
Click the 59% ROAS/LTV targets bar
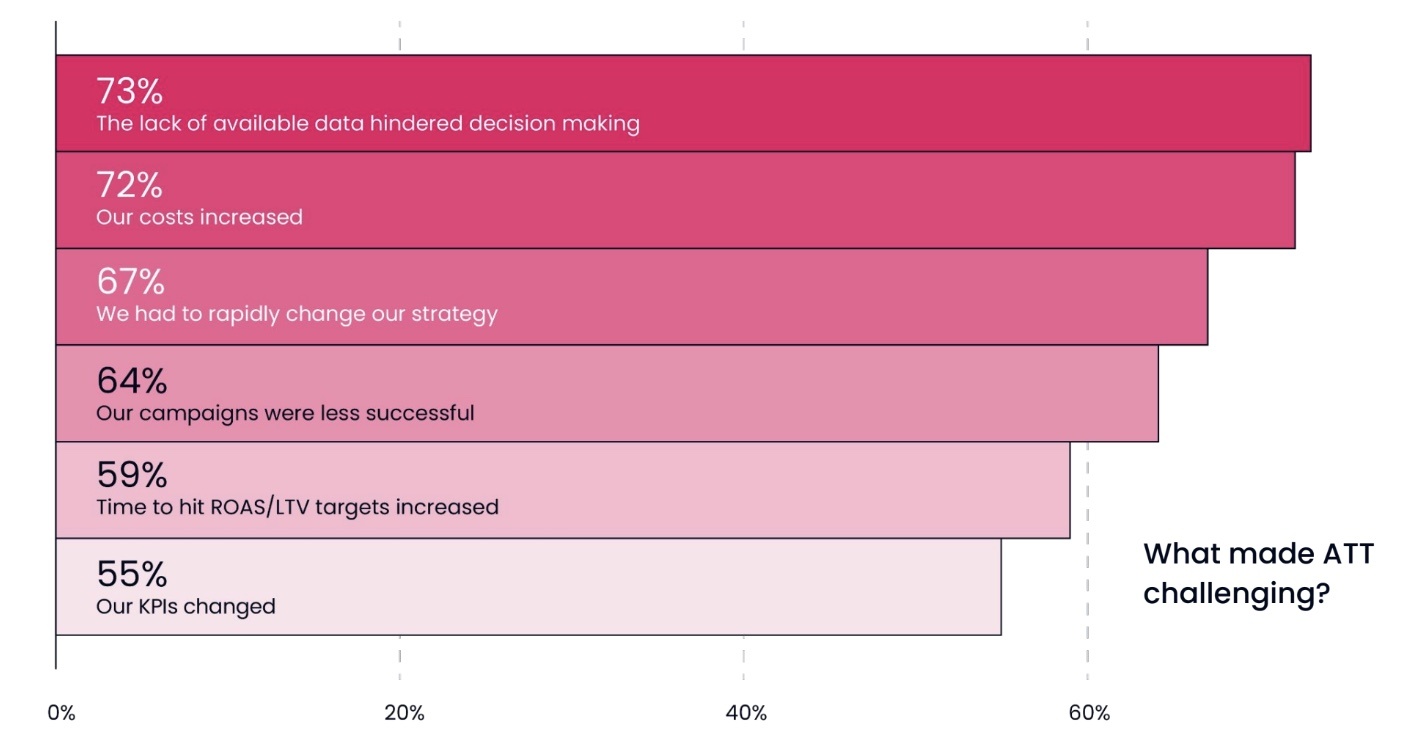(x=563, y=490)
